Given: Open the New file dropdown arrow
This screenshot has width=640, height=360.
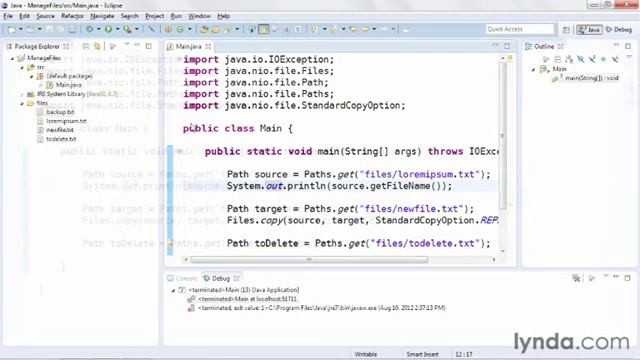Looking at the screenshot, I should click(x=21, y=29).
